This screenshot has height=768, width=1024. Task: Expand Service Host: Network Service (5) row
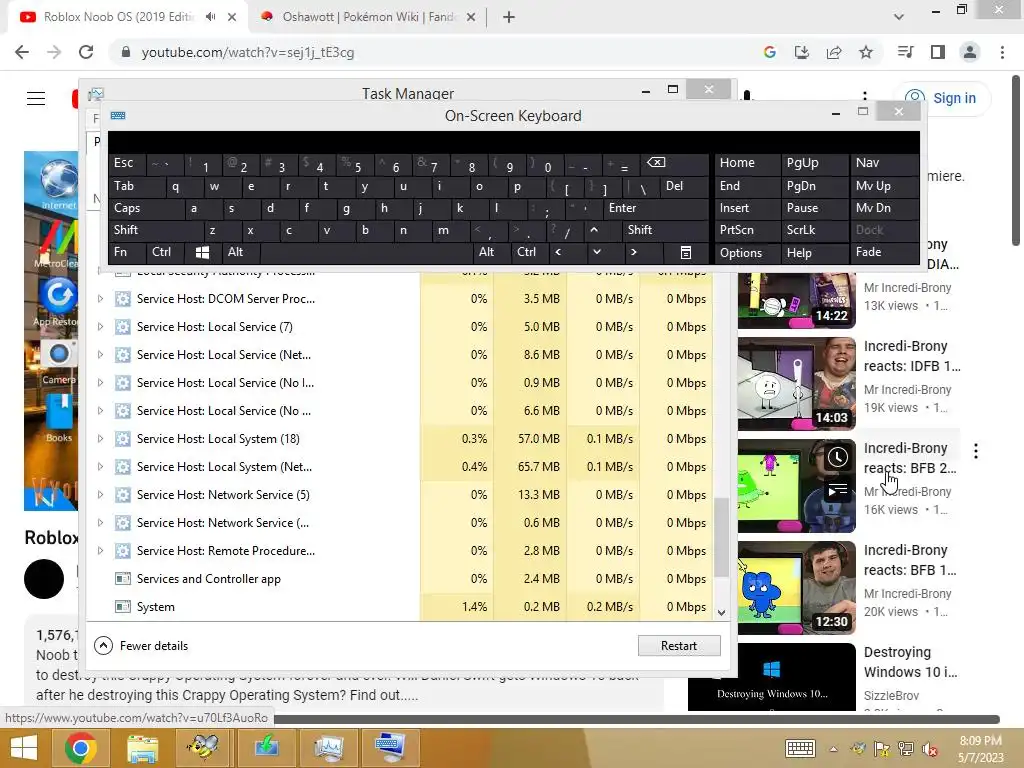(x=100, y=495)
